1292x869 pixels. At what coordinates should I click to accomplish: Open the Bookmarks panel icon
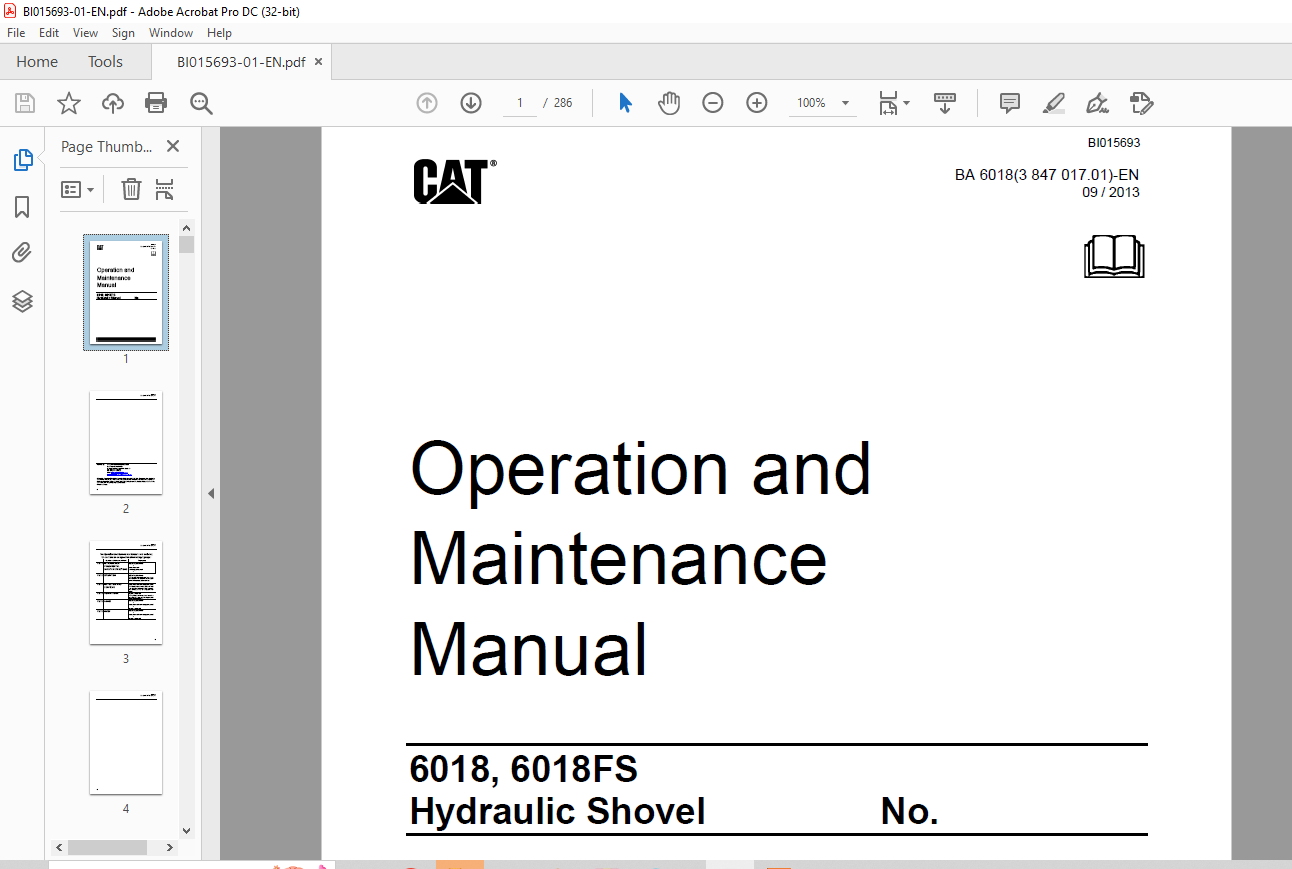click(22, 207)
